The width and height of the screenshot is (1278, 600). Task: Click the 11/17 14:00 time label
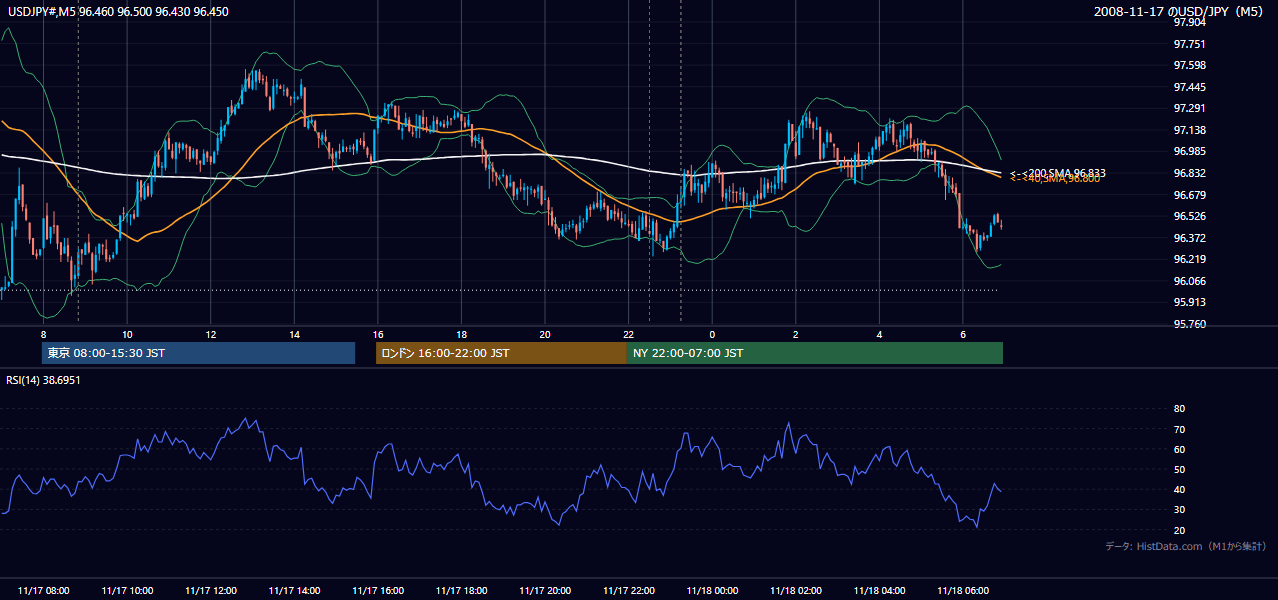click(x=294, y=590)
